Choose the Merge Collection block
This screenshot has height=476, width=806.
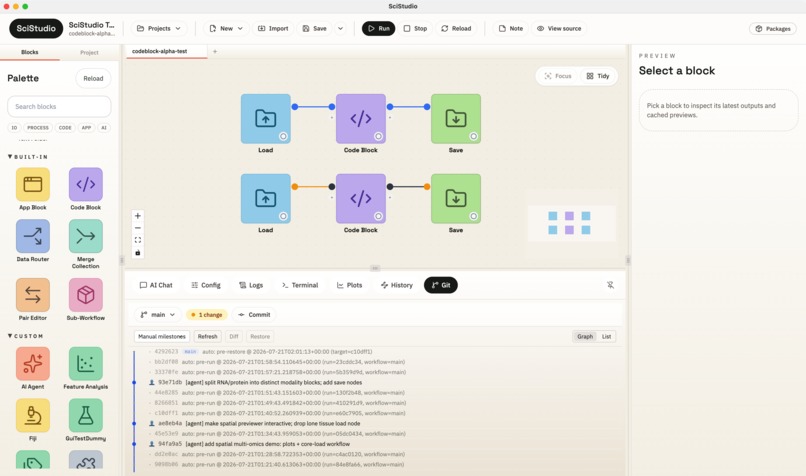coord(85,236)
